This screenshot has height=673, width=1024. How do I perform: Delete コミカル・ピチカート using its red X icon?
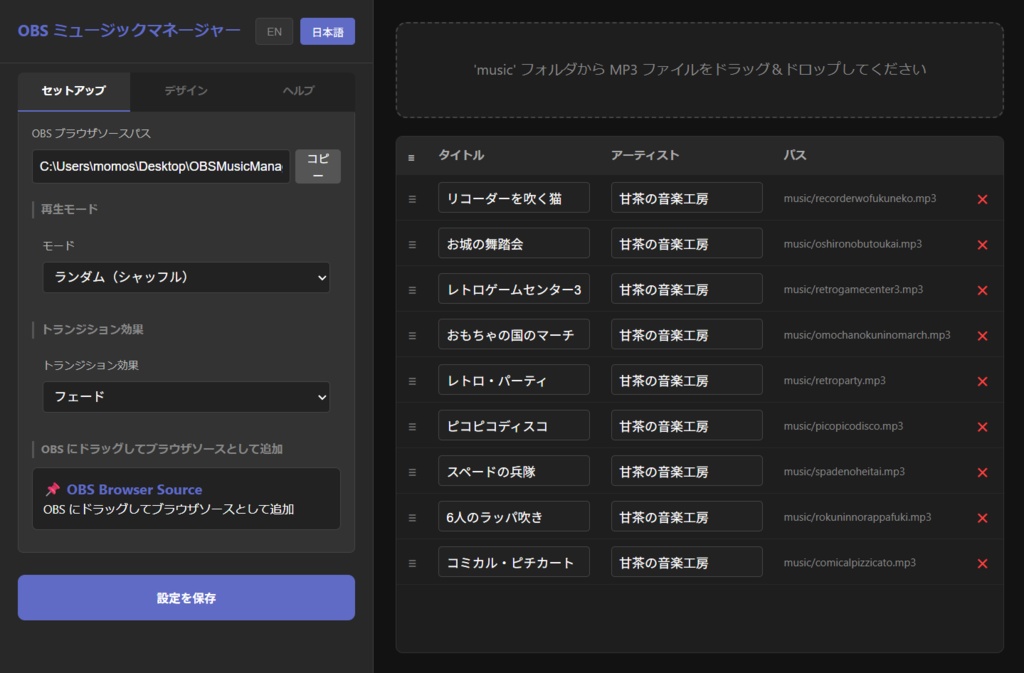coord(981,562)
